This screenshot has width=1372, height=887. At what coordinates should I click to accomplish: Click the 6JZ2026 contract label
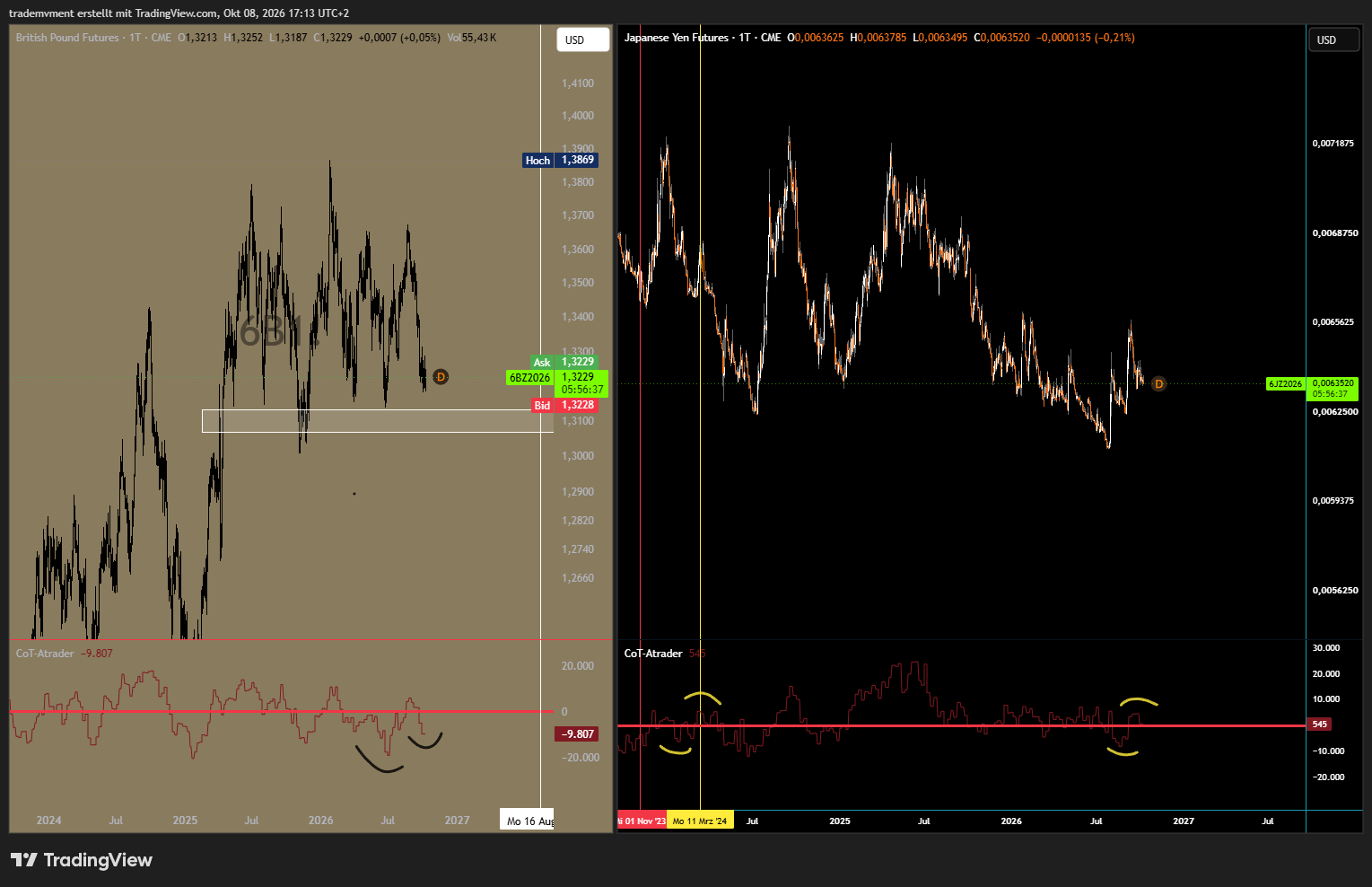click(1285, 384)
